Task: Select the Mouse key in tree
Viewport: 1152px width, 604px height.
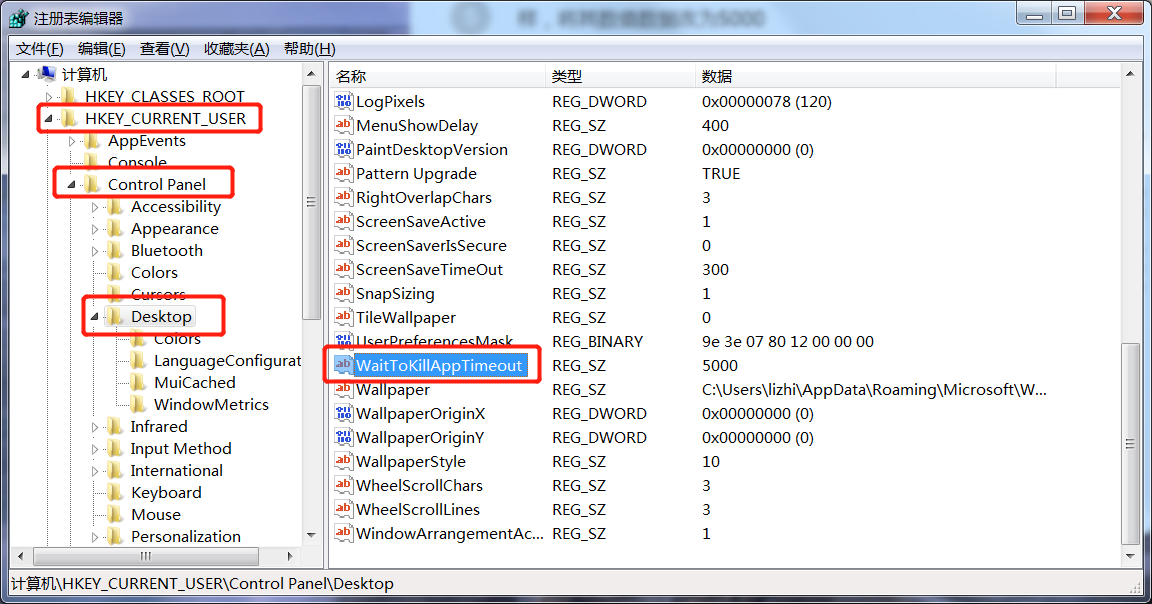Action: point(156,514)
